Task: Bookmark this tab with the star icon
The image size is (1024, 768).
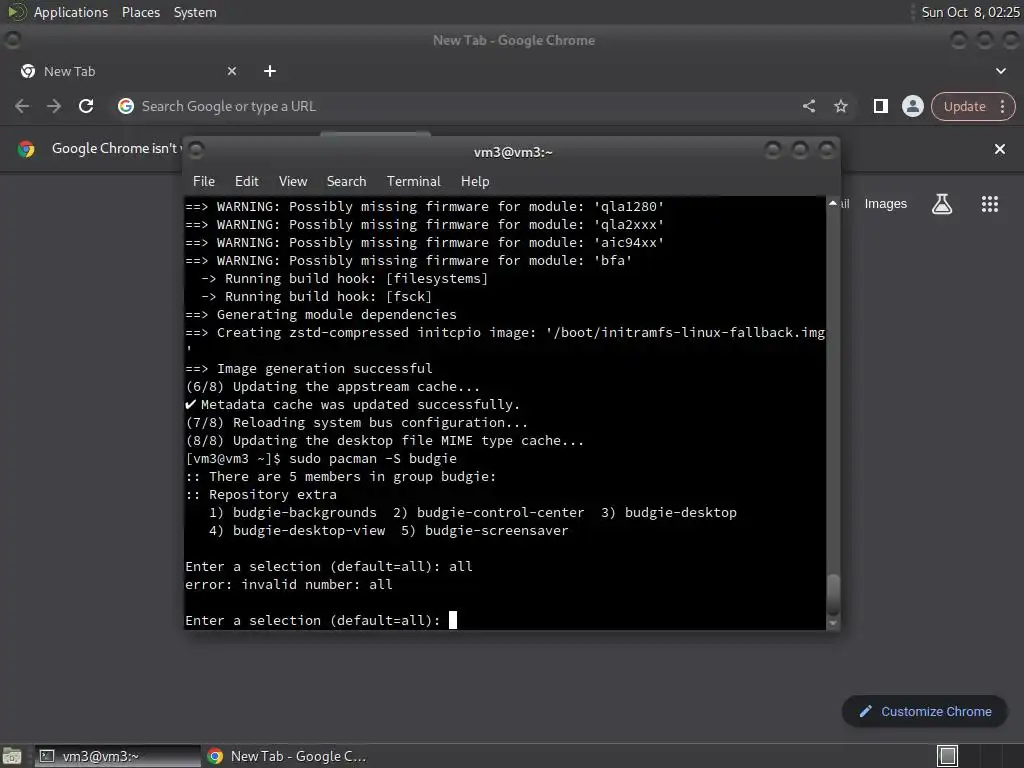Action: (x=840, y=106)
